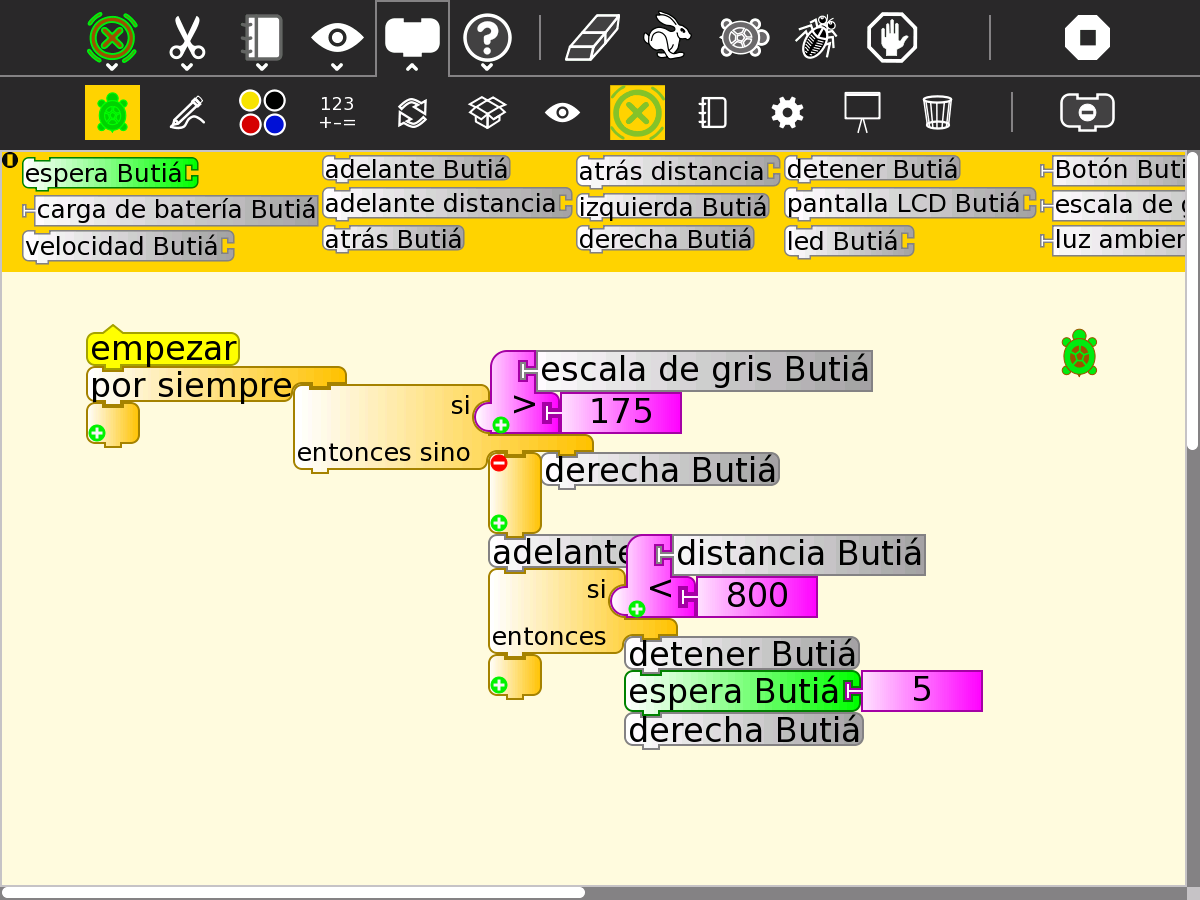The height and width of the screenshot is (900, 1200).
Task: Toggle the palette orientation button at corner
Action: (10, 160)
